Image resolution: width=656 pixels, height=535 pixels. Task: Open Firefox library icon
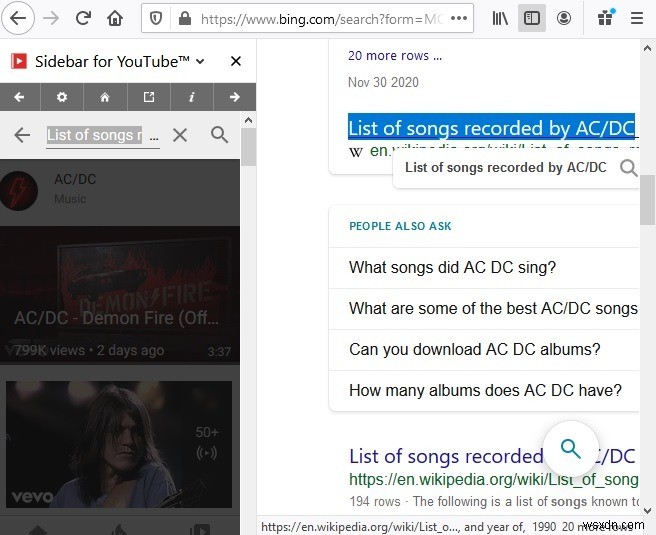[500, 18]
